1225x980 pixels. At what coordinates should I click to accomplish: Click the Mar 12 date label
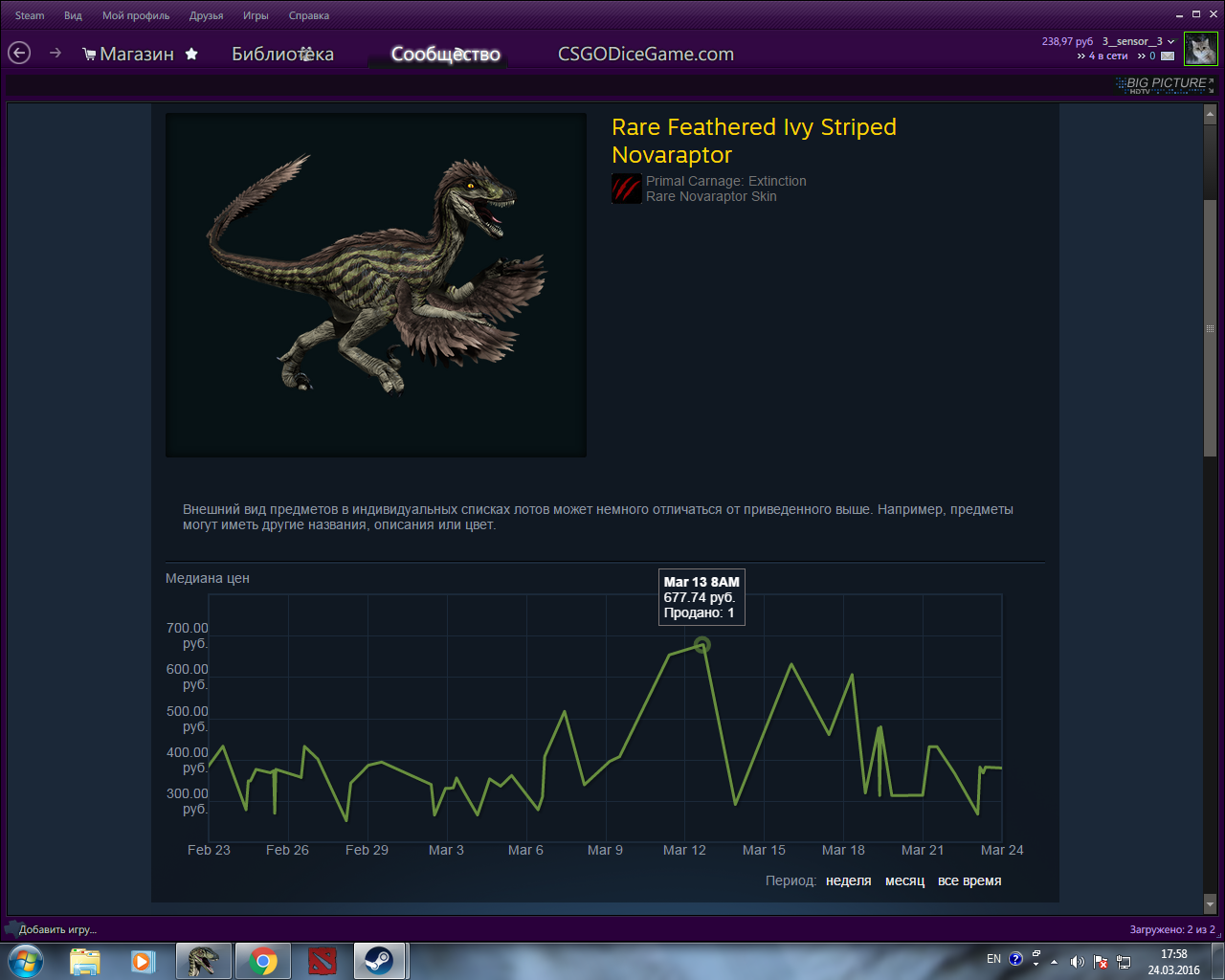click(684, 850)
